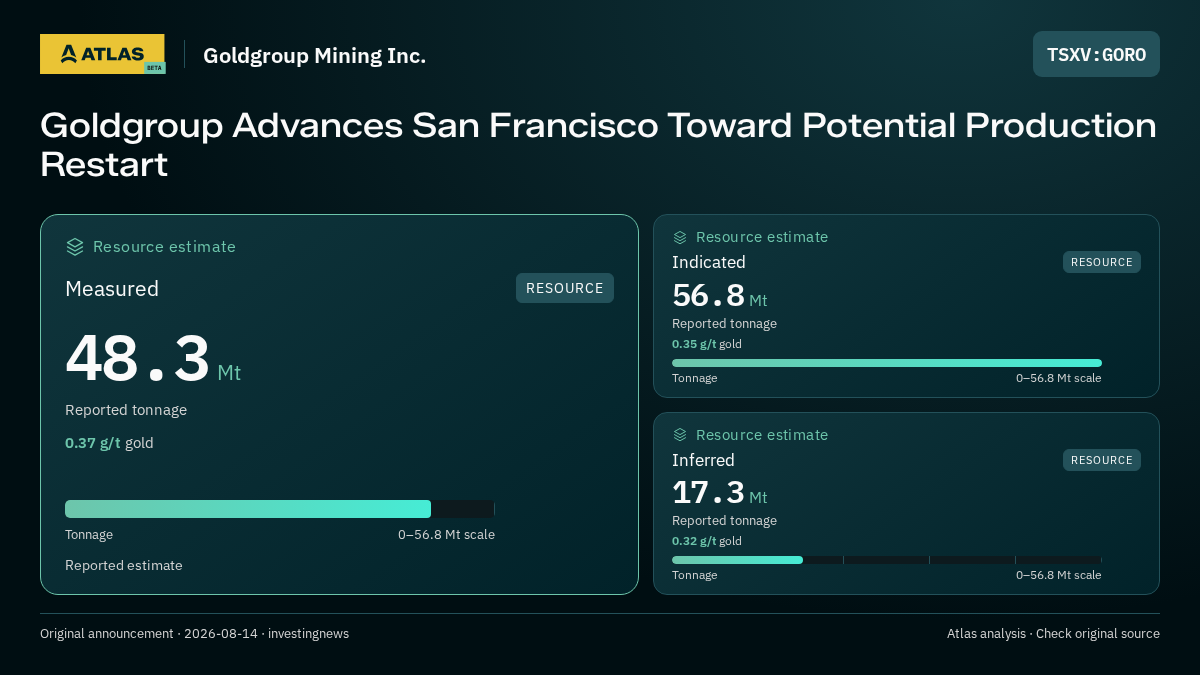Click the layers icon in the Measured card
This screenshot has width=1200, height=675.
(x=75, y=247)
